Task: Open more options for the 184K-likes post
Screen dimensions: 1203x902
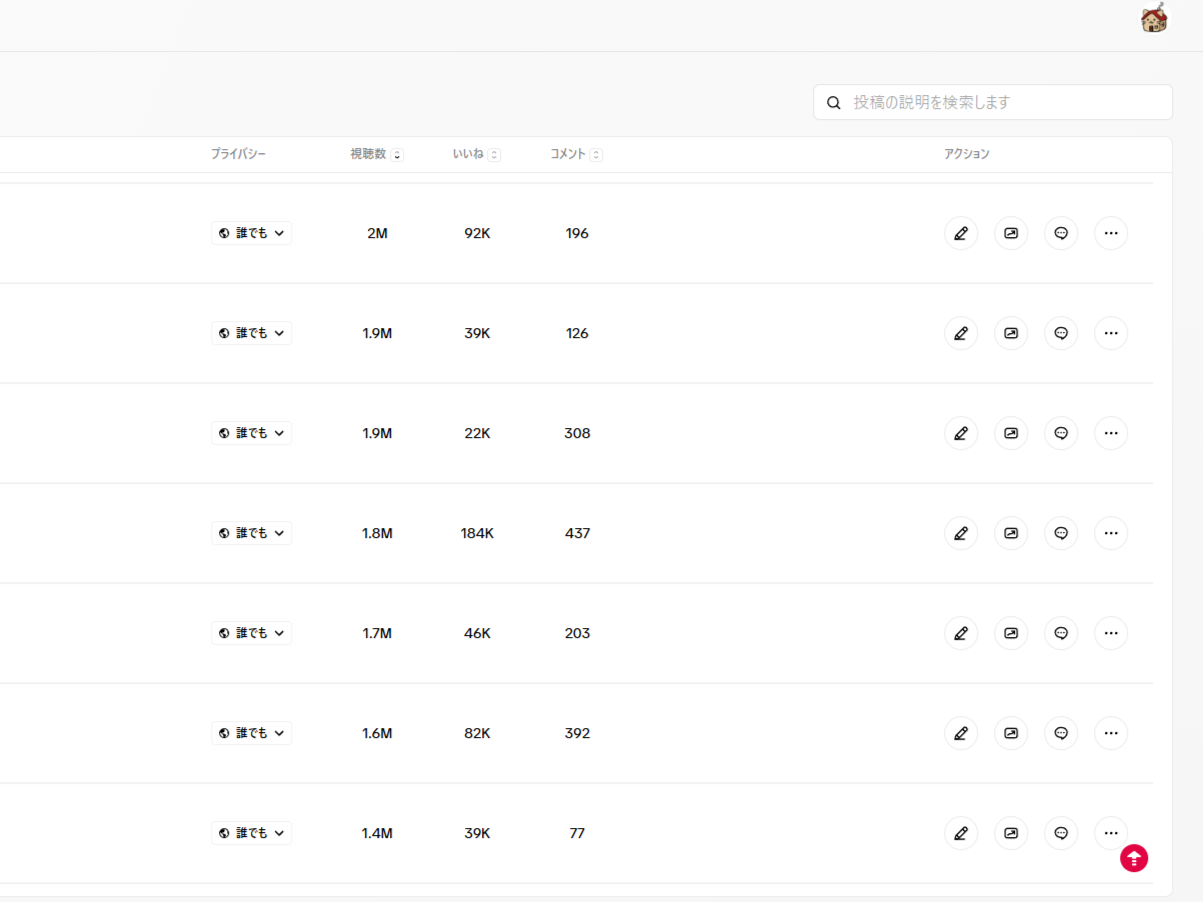Action: point(1111,533)
